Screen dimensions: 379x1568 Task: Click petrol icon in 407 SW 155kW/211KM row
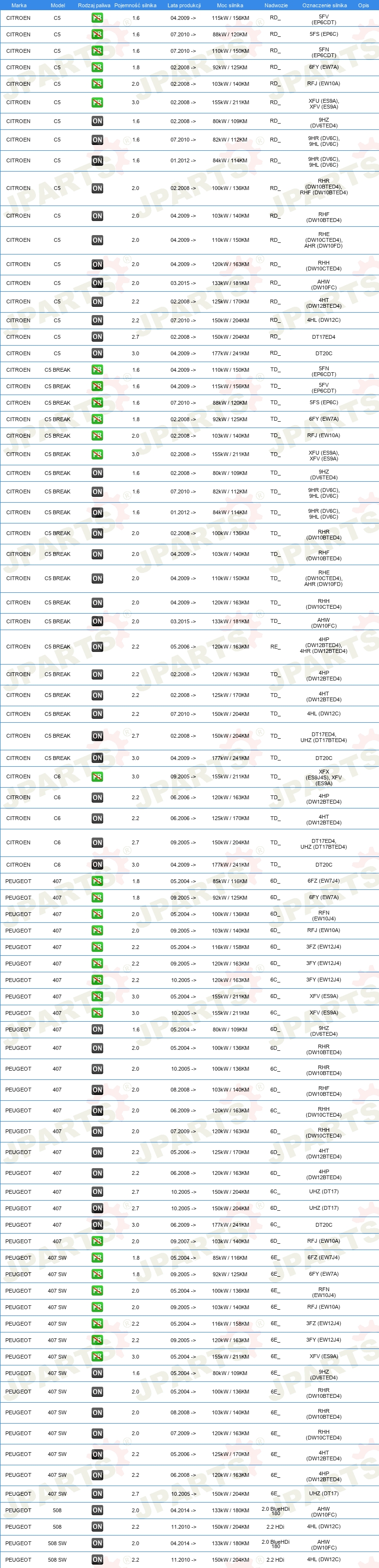(x=97, y=1357)
